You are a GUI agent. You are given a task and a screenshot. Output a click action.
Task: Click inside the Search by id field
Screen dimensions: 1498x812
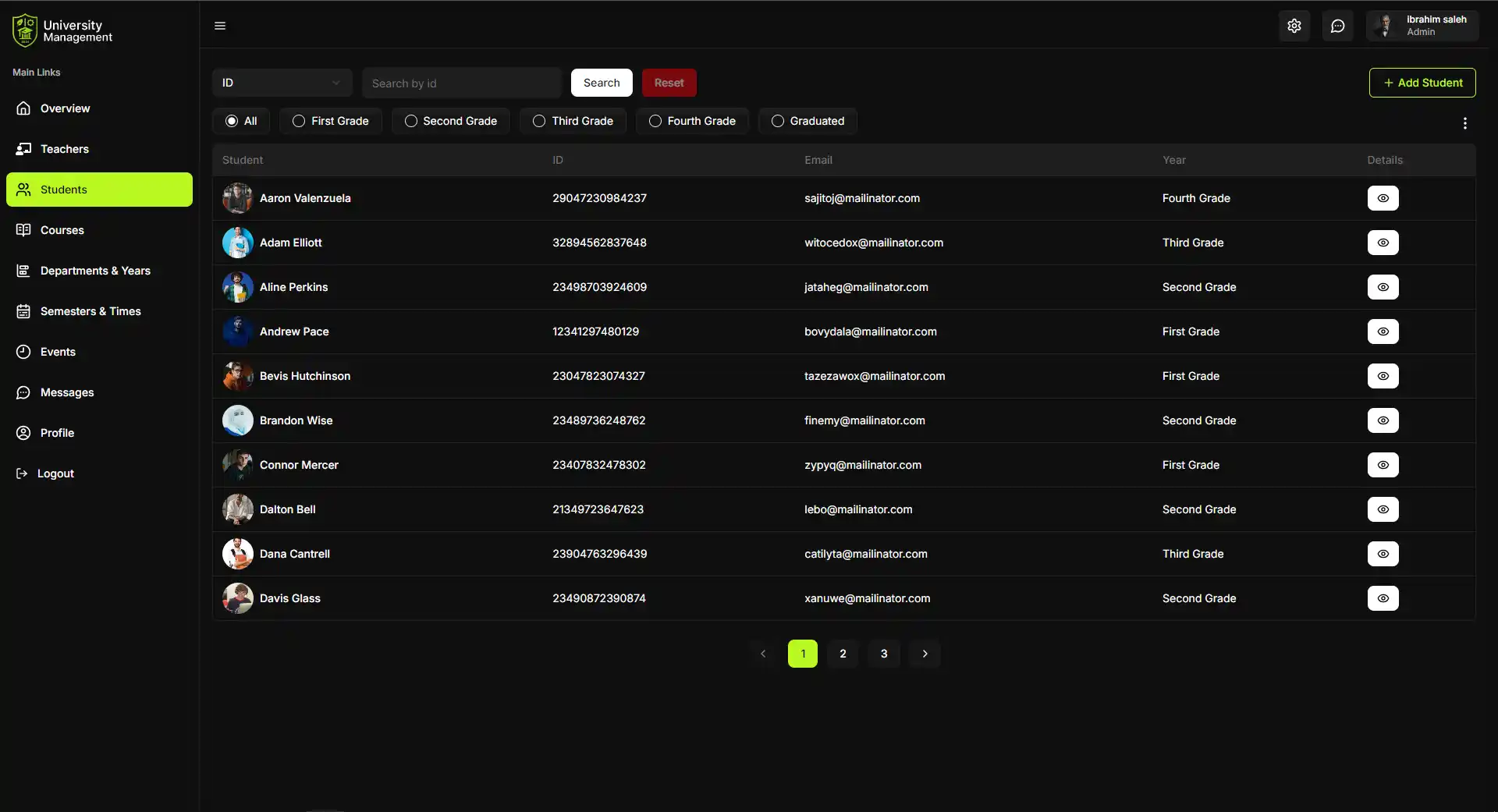[461, 83]
